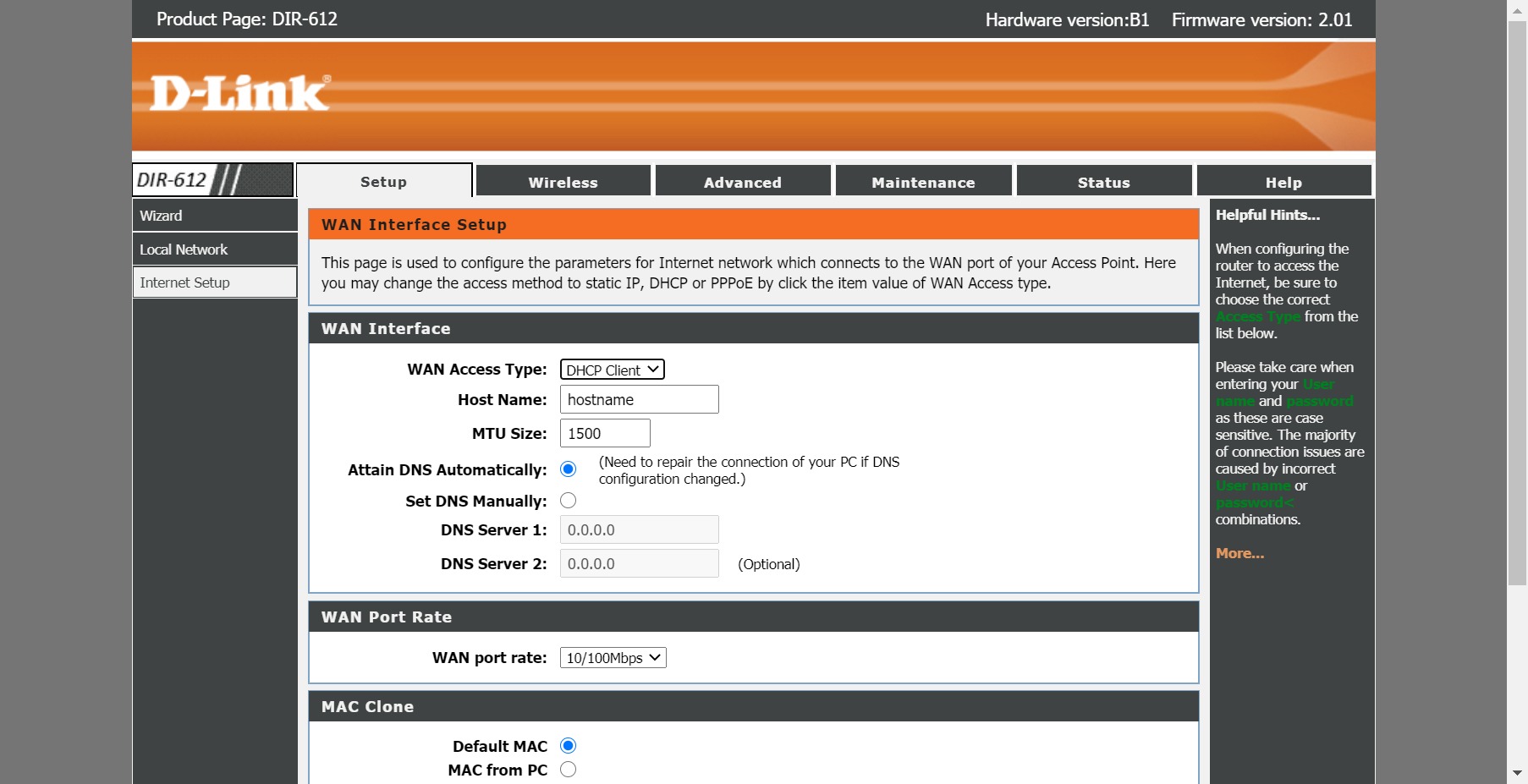Select the Attain DNS Automatically radio button

point(569,469)
